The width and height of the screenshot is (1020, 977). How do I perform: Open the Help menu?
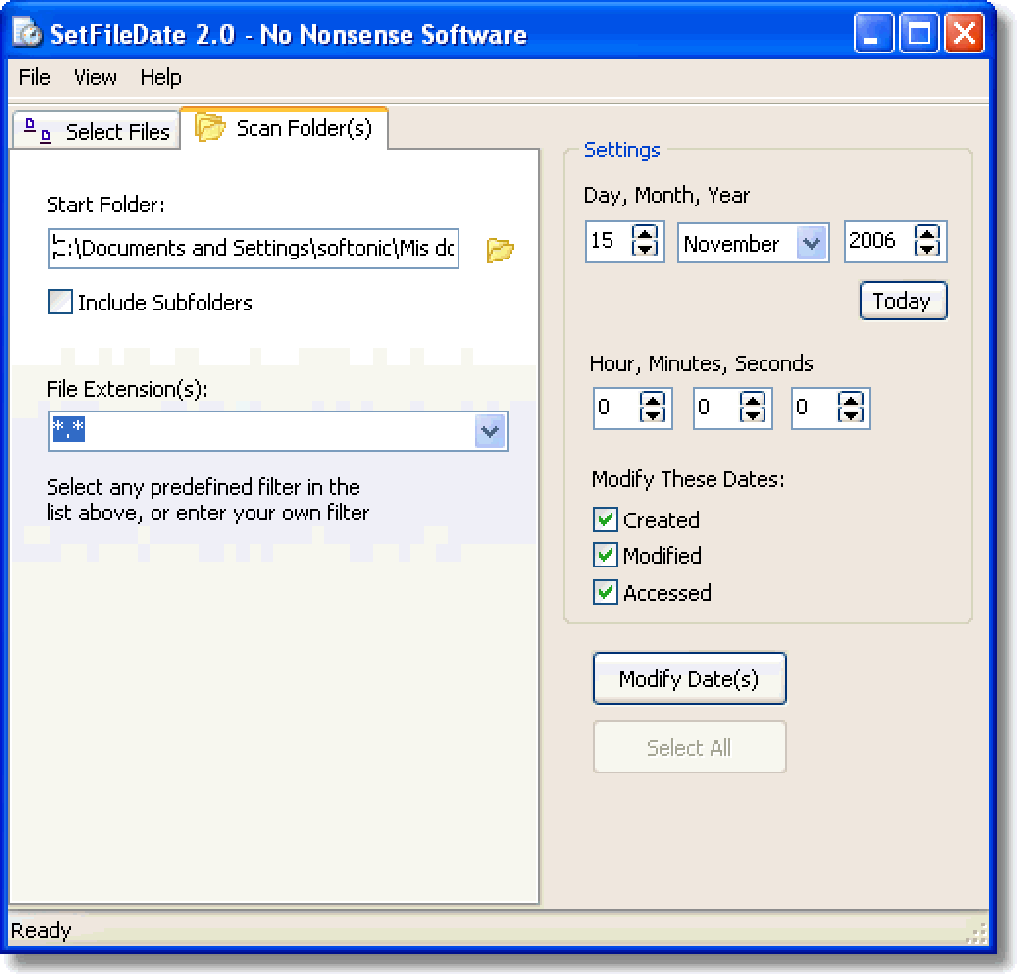(x=161, y=77)
